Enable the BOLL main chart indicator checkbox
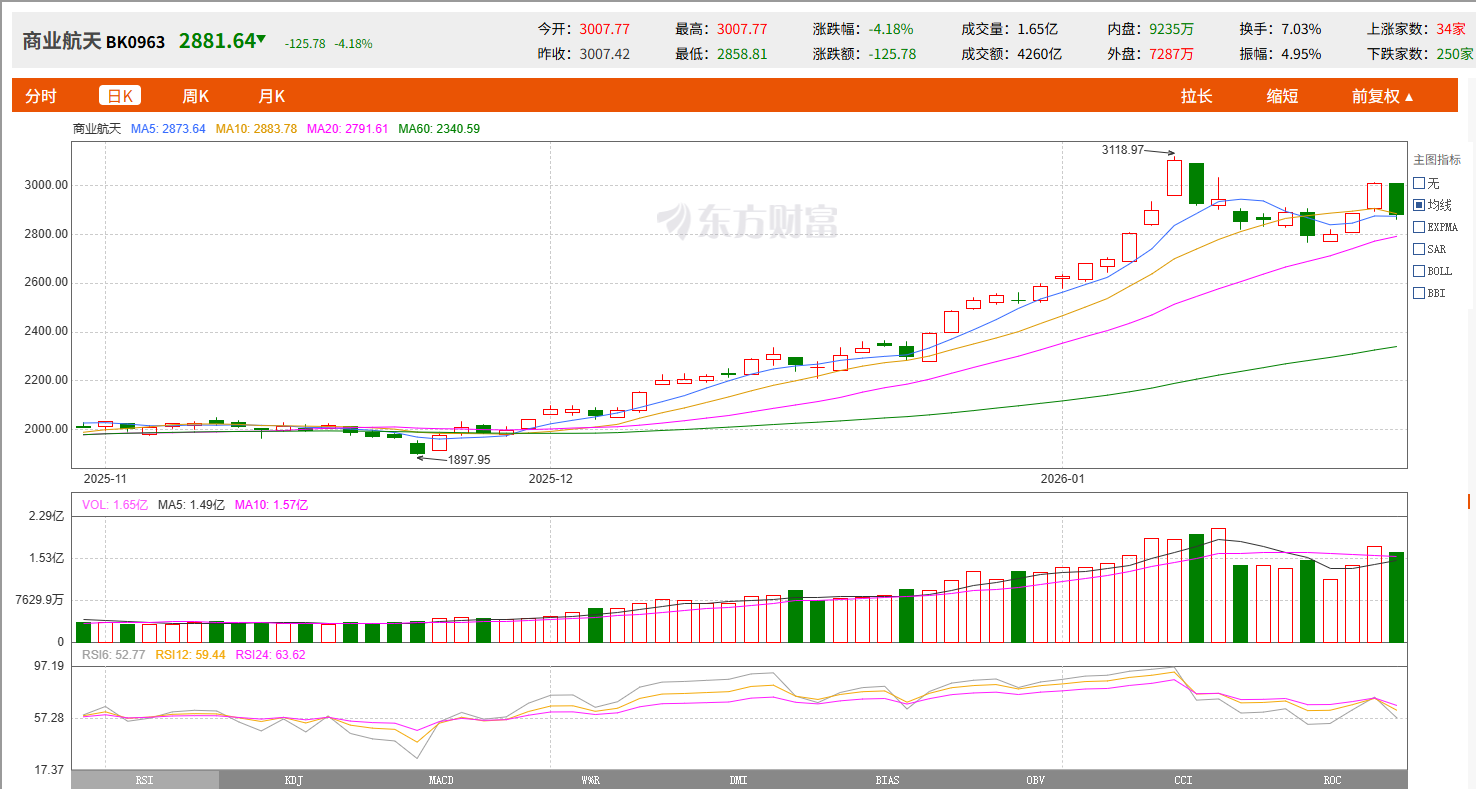The width and height of the screenshot is (1476, 789). 1419,271
